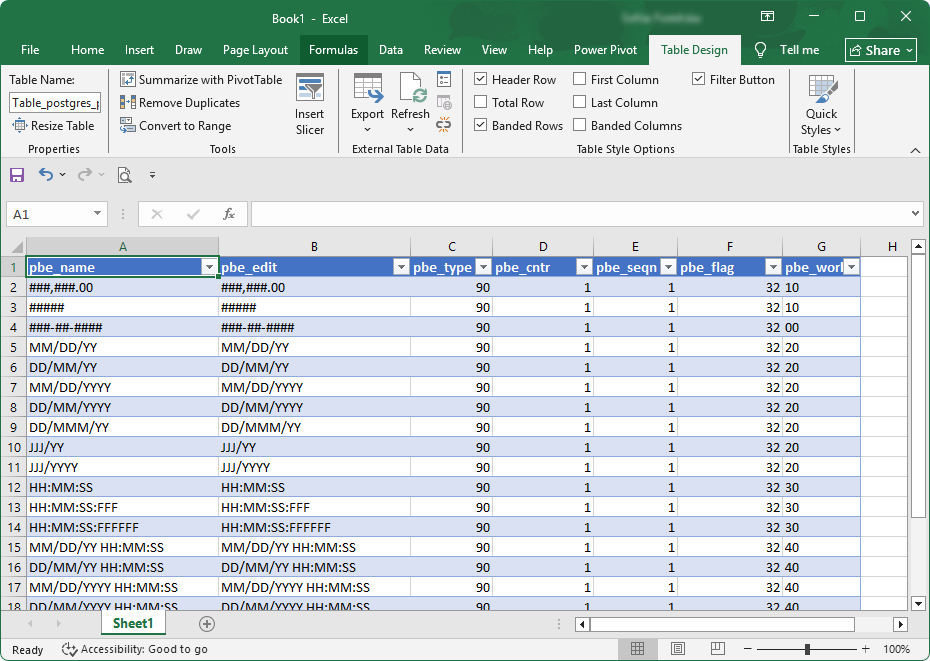Click the Table Name input field

54,102
